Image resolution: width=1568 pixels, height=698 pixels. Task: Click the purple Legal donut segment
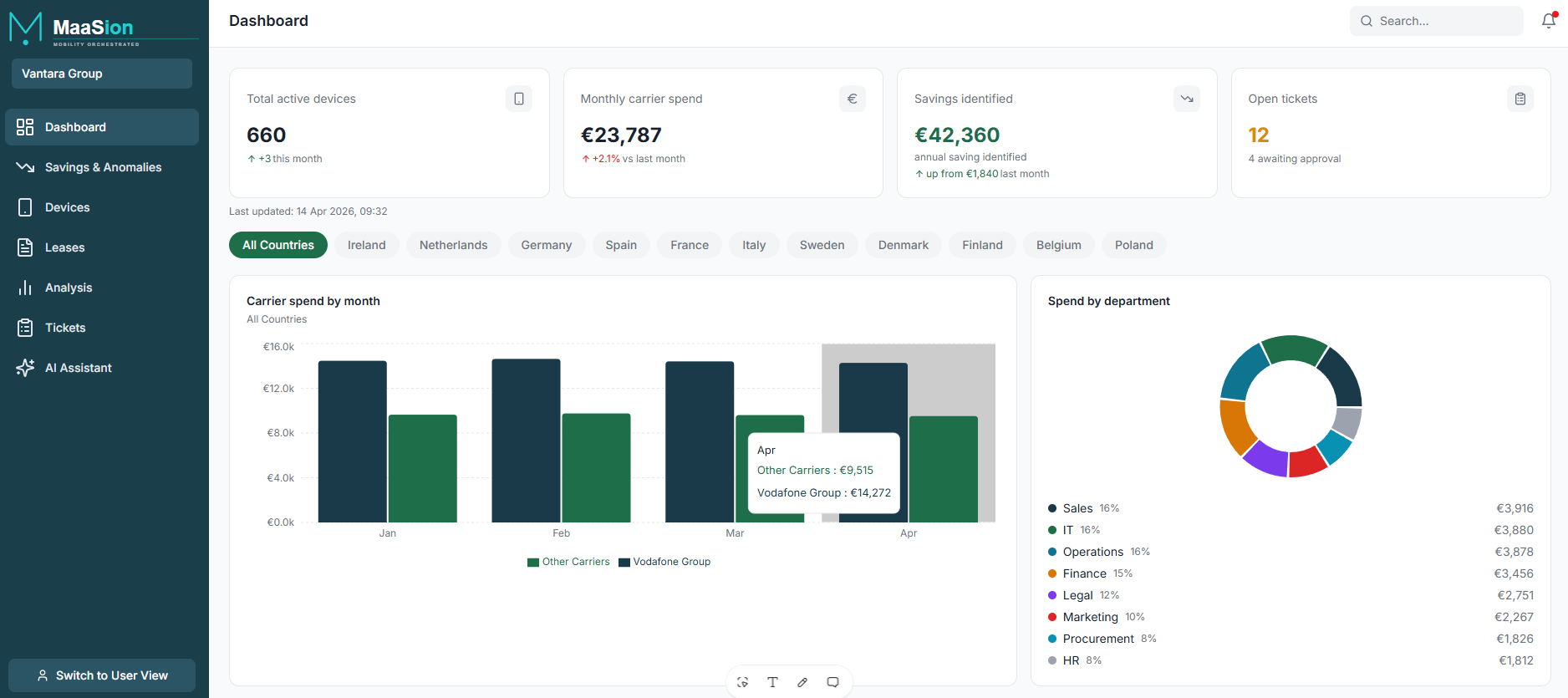(1266, 461)
